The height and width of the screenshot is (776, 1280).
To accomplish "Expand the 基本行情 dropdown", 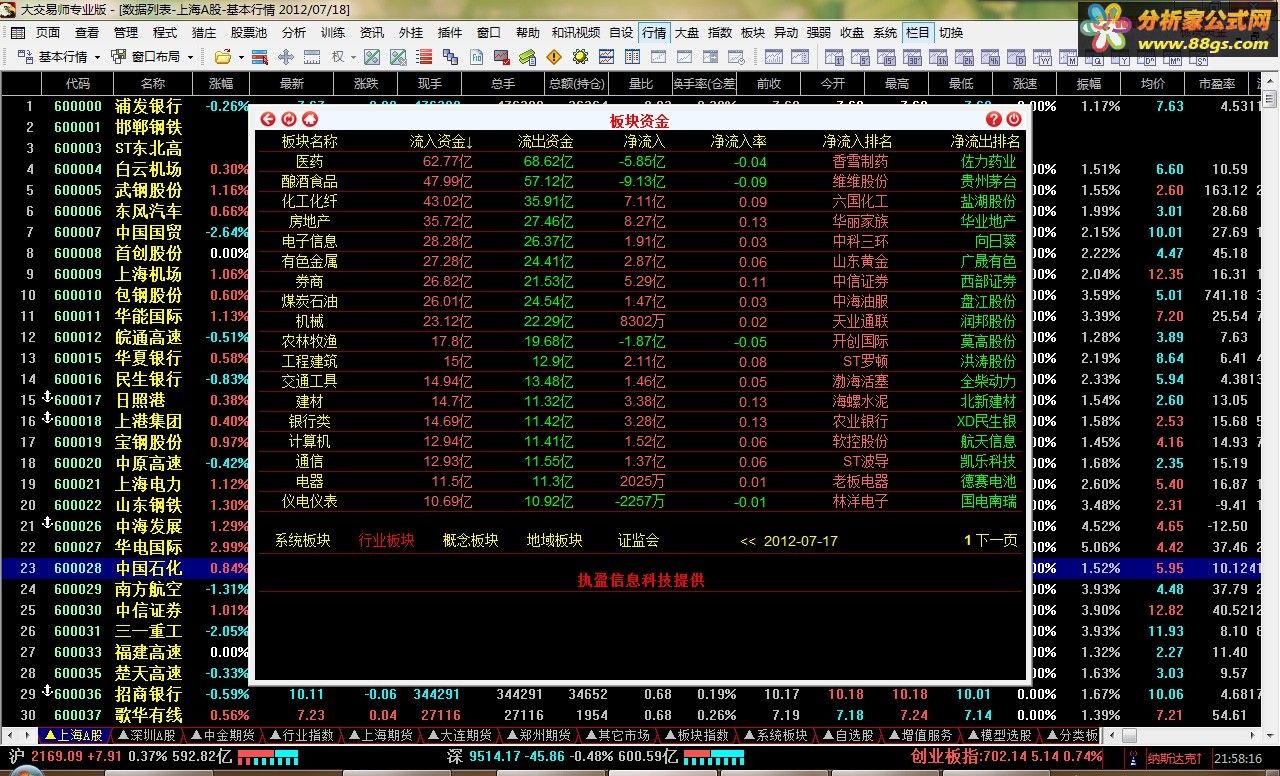I will coord(96,57).
